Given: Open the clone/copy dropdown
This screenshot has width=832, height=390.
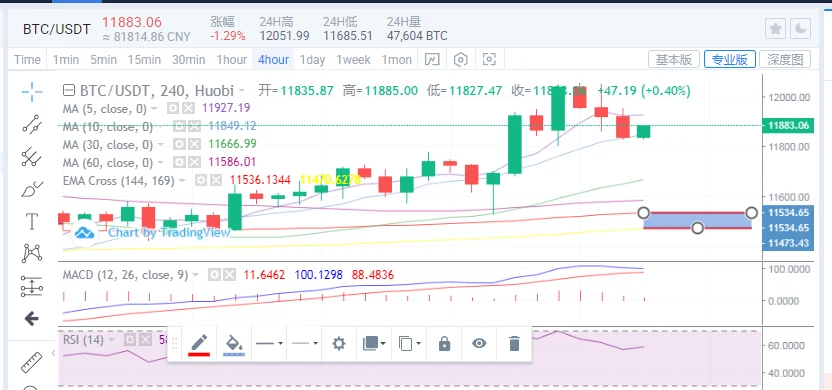Looking at the screenshot, I should click(x=409, y=344).
